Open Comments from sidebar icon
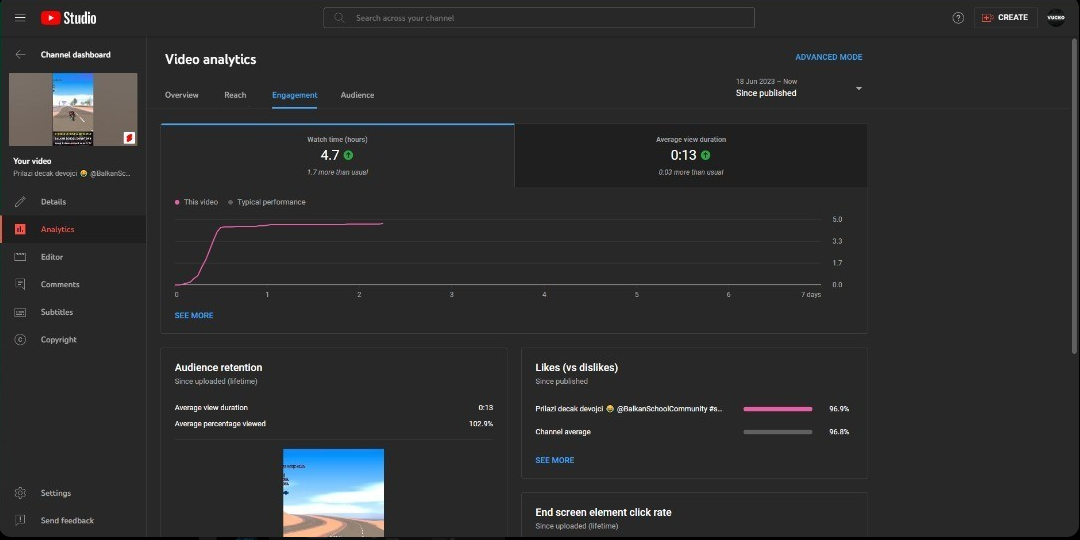Screen dimensions: 1080x540 [20, 285]
